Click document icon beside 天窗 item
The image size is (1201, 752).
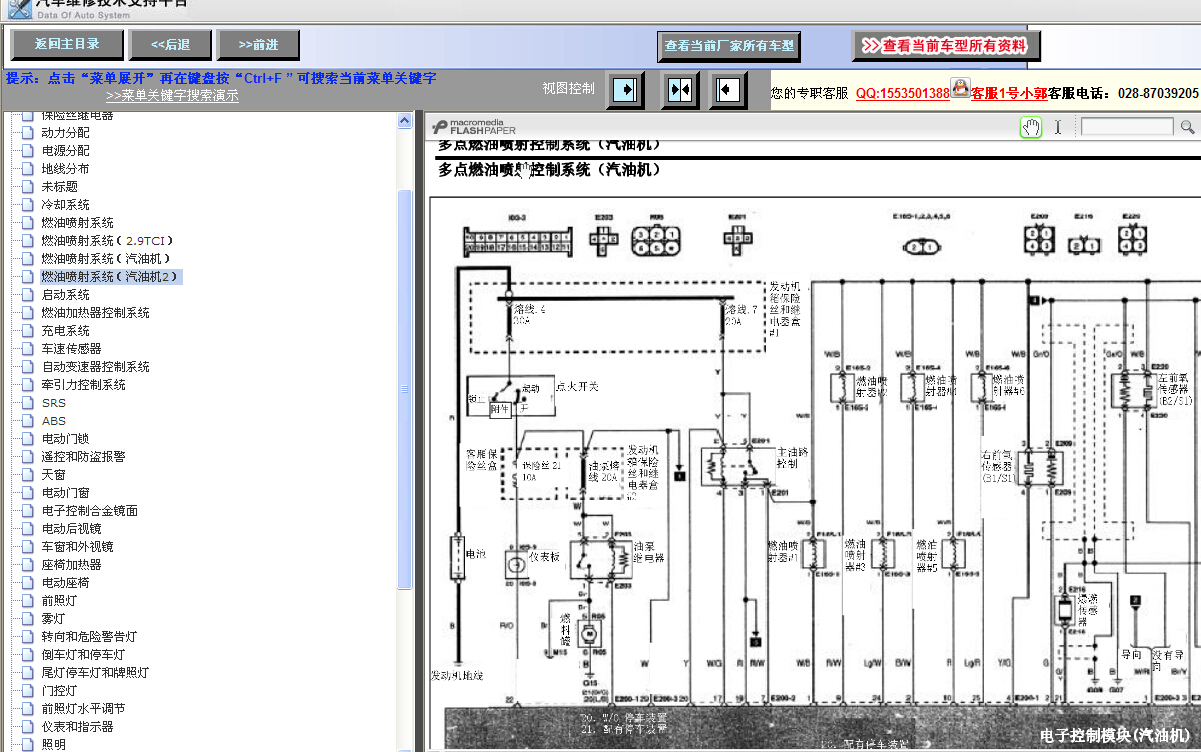[27, 474]
